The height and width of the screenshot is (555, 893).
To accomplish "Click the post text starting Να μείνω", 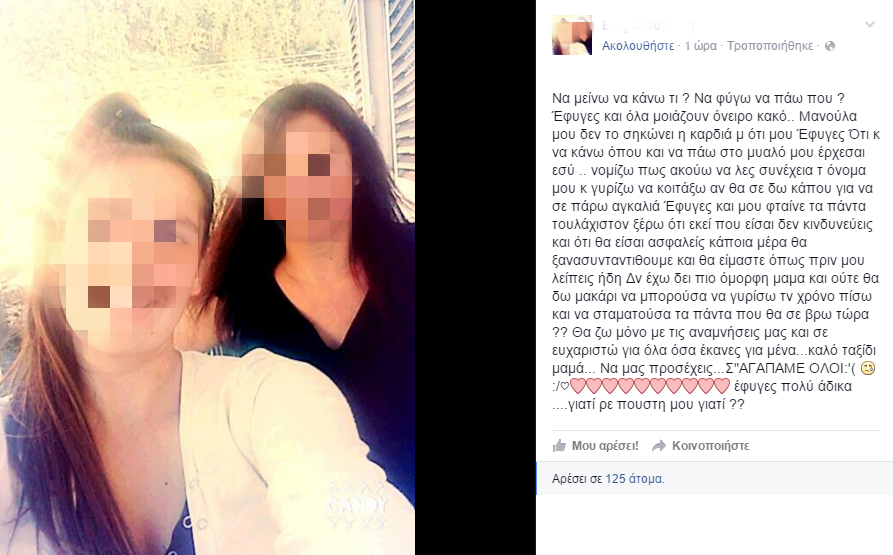I will [716, 251].
